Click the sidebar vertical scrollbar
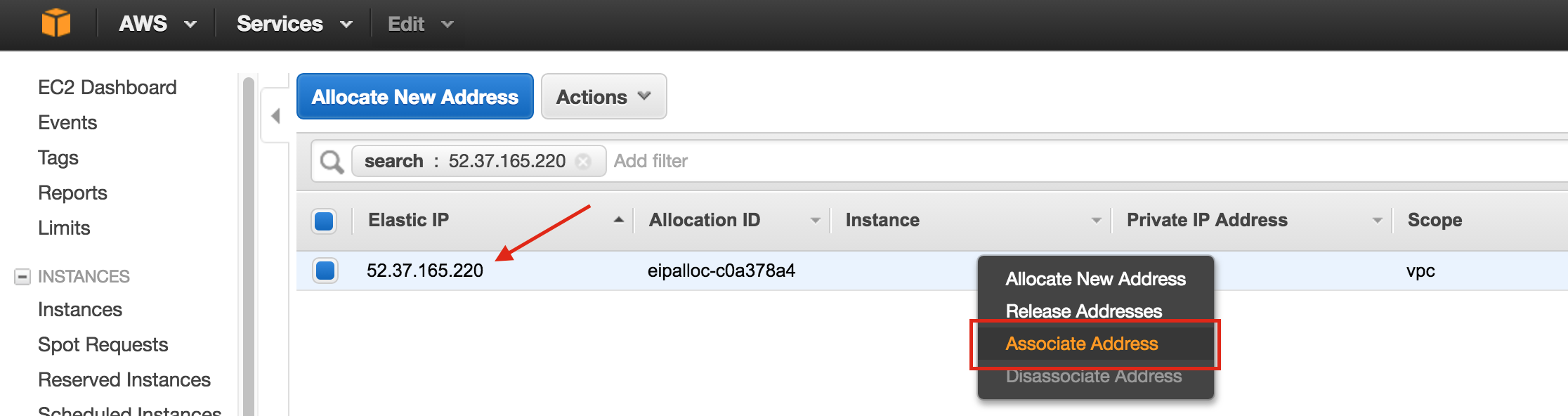 click(248, 246)
